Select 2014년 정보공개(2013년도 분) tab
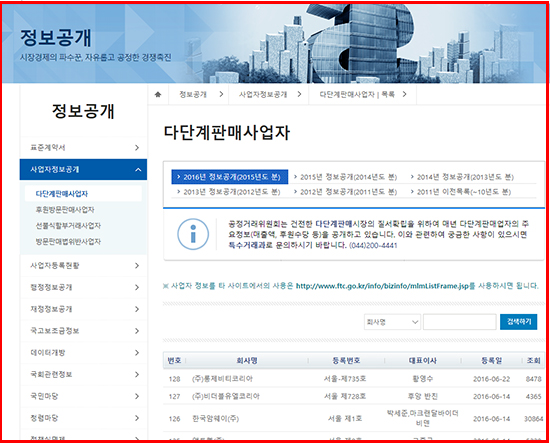This screenshot has height=443, width=550. coord(462,177)
